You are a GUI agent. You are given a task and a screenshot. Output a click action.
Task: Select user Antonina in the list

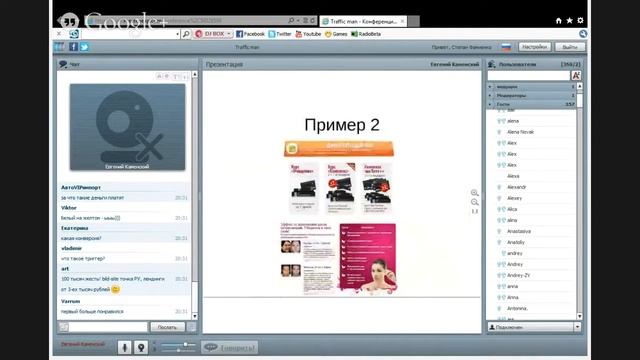click(x=517, y=308)
